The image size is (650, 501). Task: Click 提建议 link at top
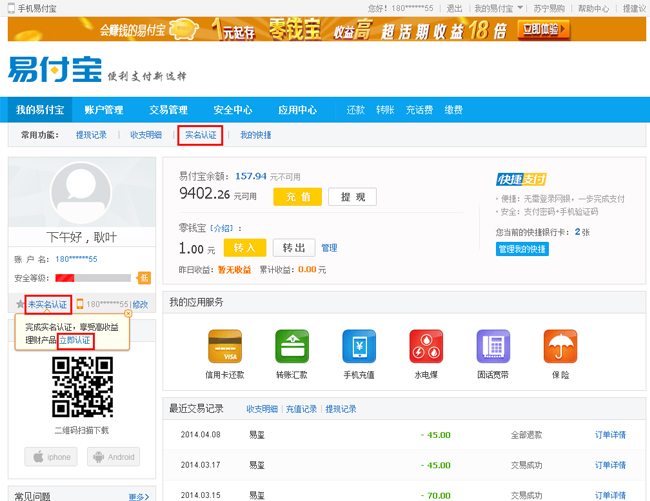(x=634, y=8)
